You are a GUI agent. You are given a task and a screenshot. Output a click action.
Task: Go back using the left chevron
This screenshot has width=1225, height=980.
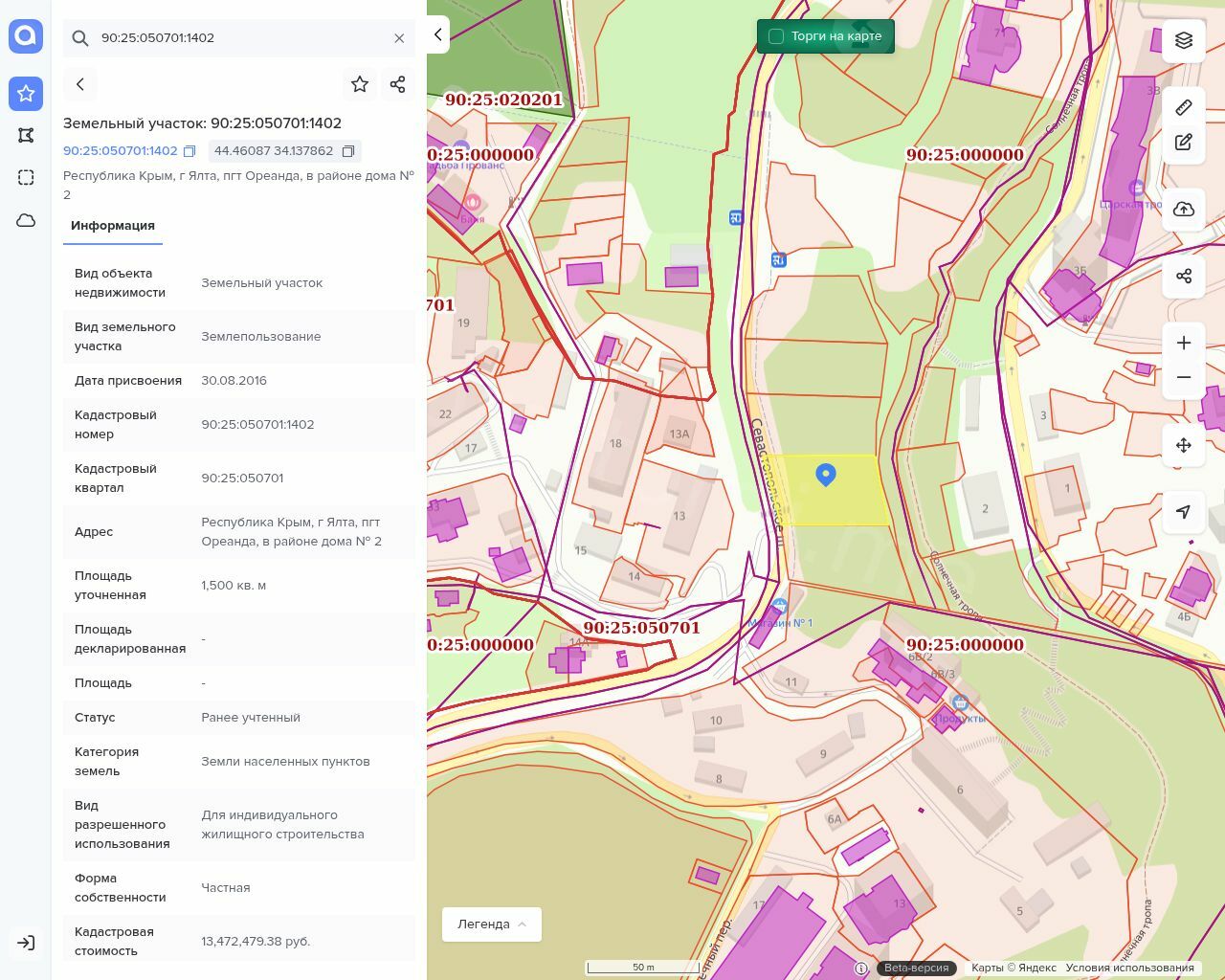pyautogui.click(x=80, y=84)
